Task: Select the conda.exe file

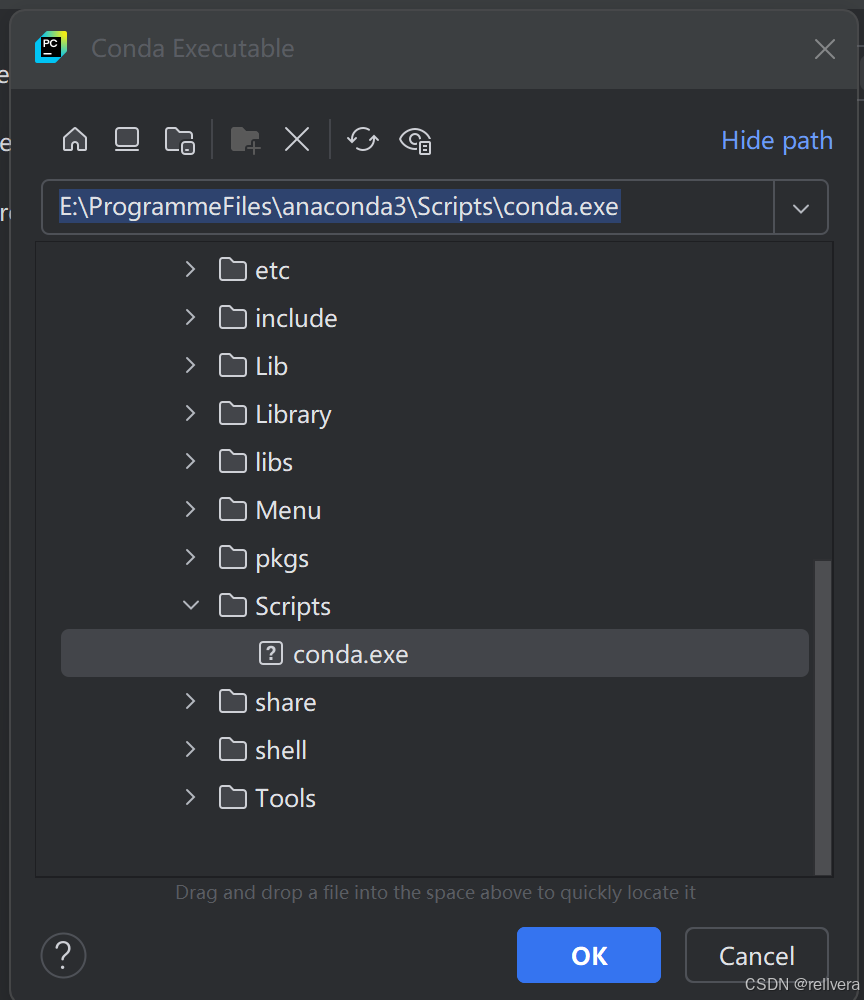Action: click(x=435, y=654)
